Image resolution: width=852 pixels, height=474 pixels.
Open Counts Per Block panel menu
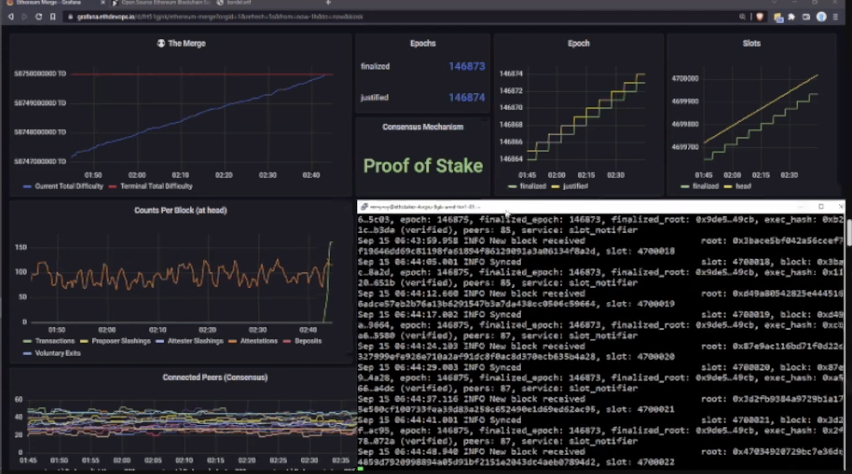(180, 210)
